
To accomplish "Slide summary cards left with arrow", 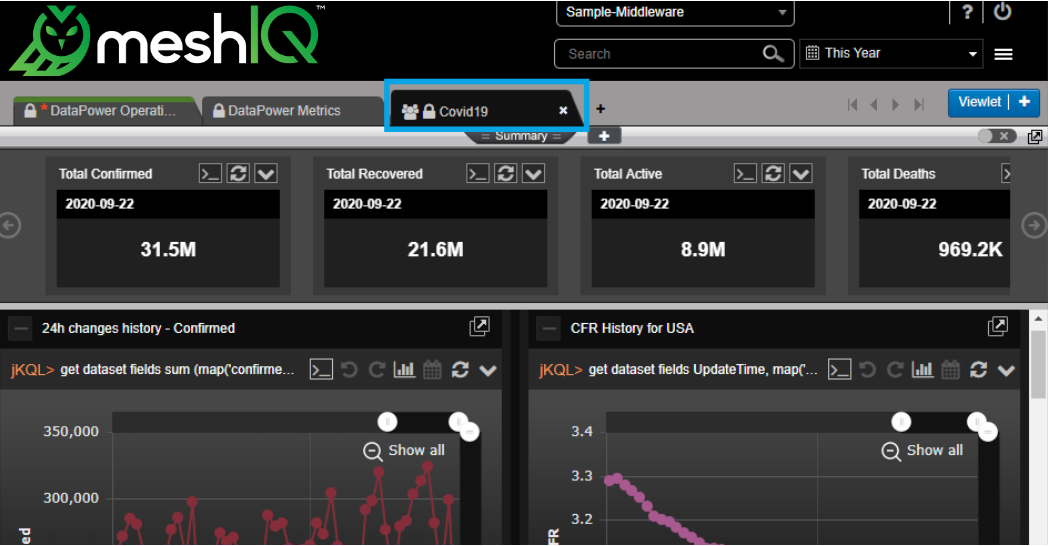I will pos(9,225).
